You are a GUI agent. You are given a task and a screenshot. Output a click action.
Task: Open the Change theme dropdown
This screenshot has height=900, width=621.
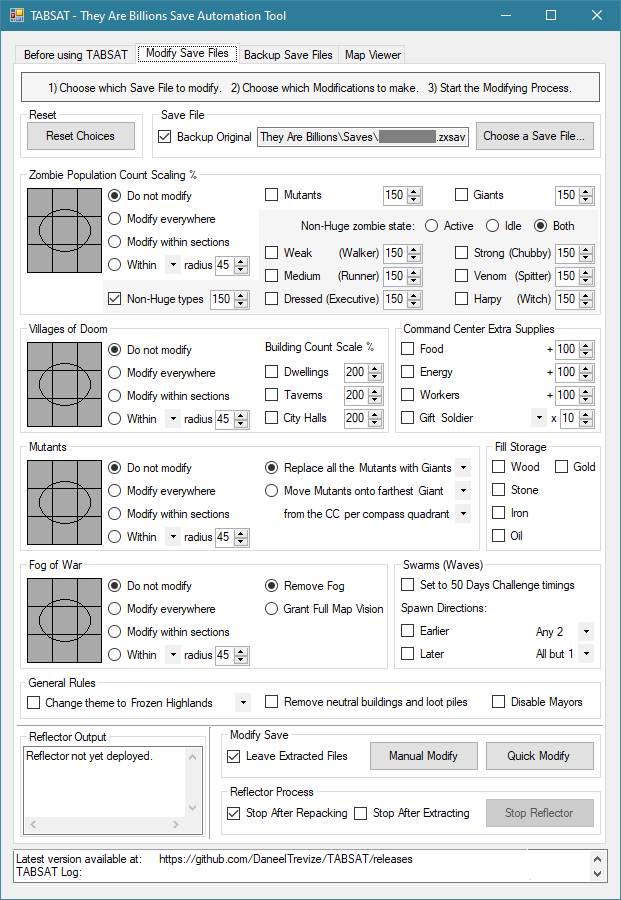243,703
